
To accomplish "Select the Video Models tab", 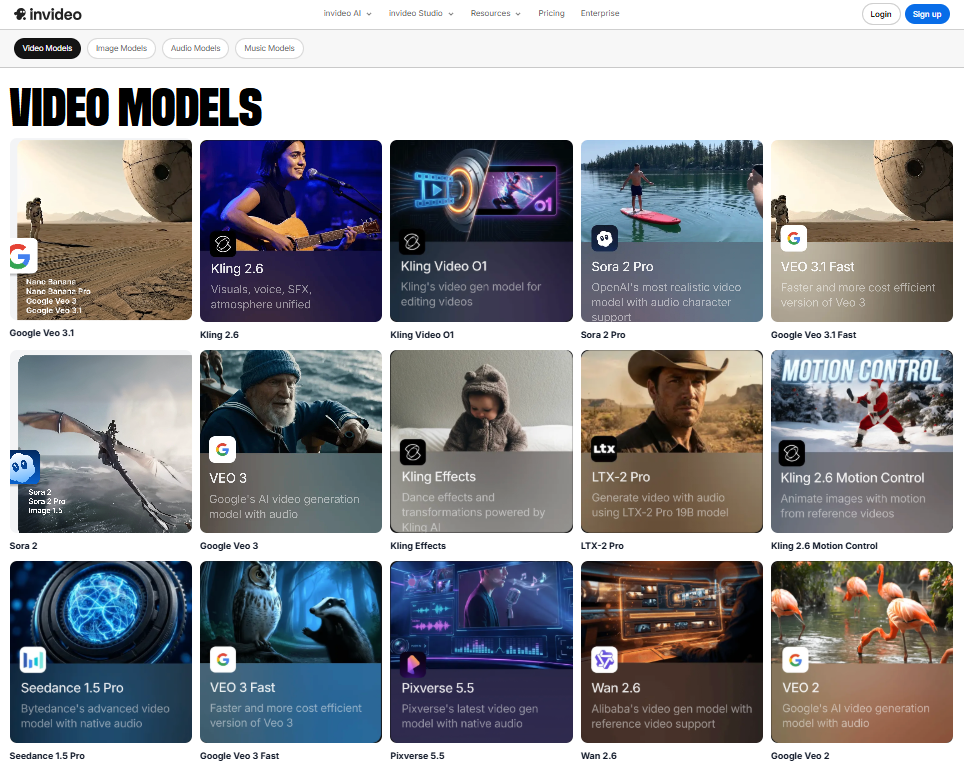I will (x=47, y=49).
